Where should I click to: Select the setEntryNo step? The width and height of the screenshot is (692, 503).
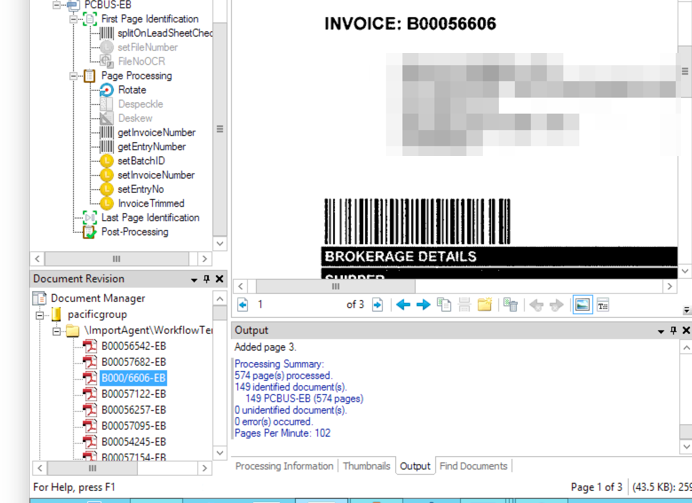[141, 189]
